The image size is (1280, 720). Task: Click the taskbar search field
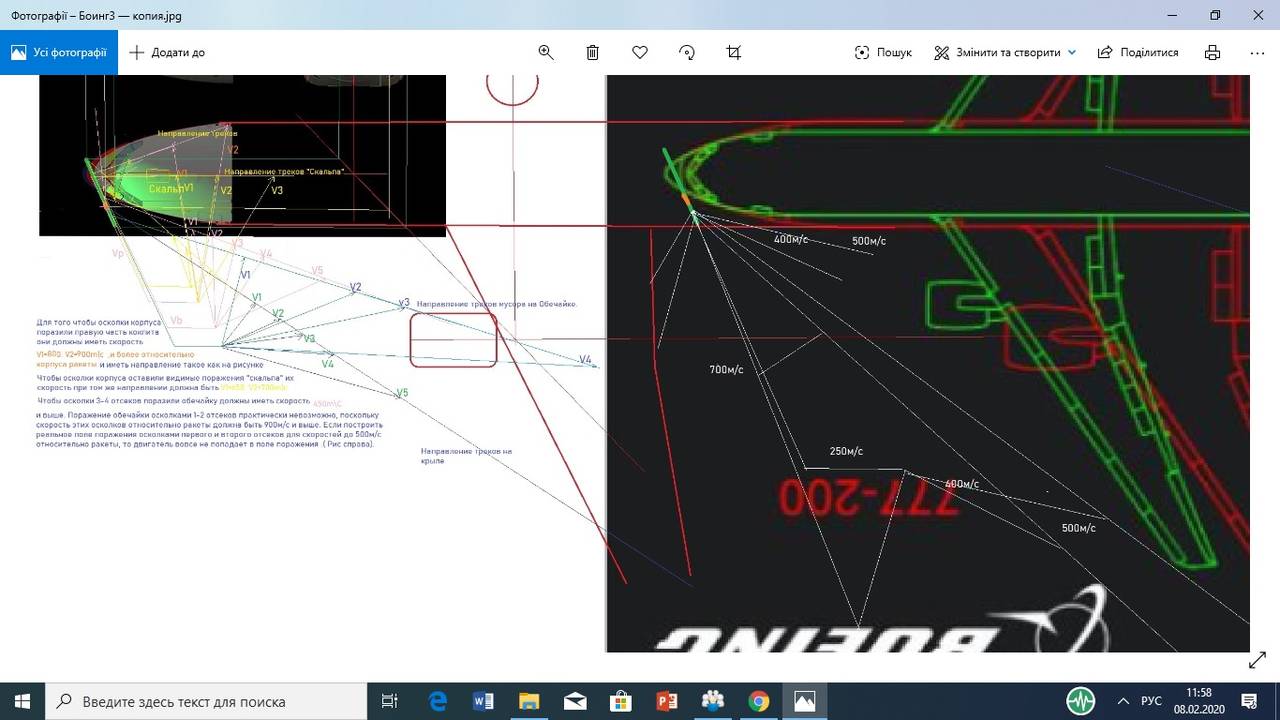coord(207,701)
